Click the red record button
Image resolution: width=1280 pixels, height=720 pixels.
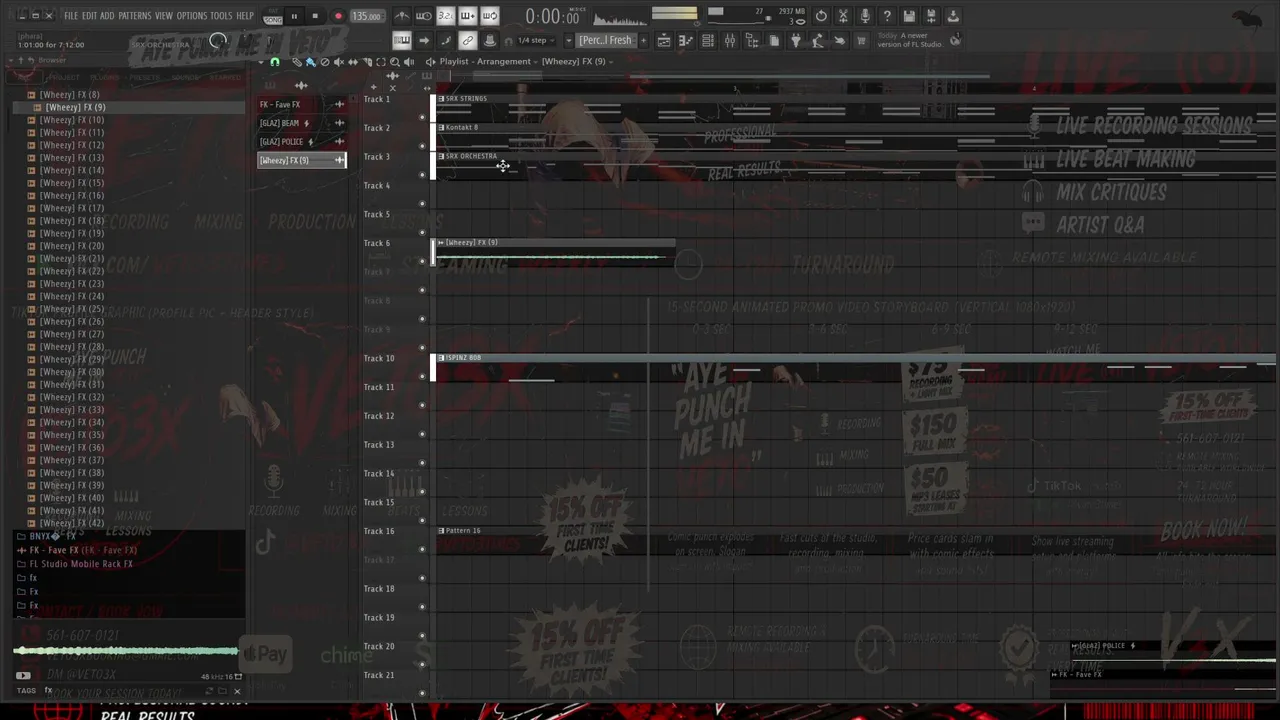338,16
